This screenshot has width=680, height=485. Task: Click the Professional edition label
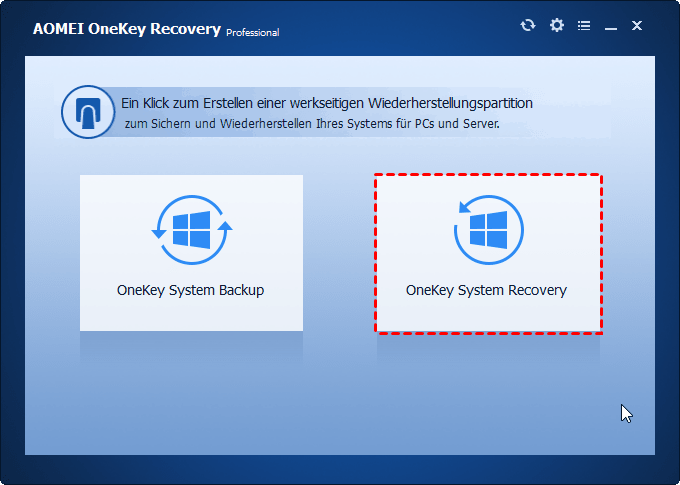tap(253, 32)
